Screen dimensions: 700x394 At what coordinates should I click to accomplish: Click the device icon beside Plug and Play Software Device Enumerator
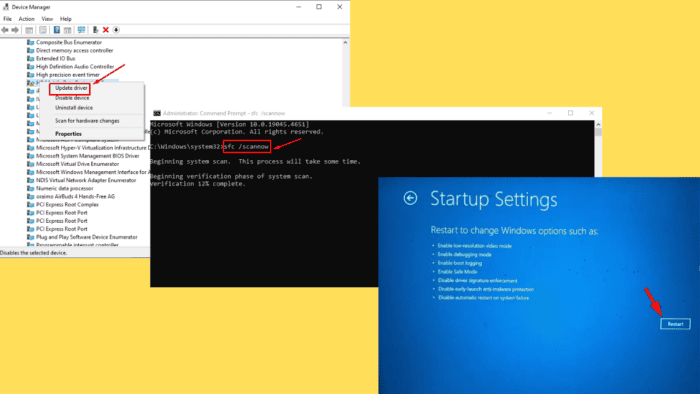click(30, 237)
